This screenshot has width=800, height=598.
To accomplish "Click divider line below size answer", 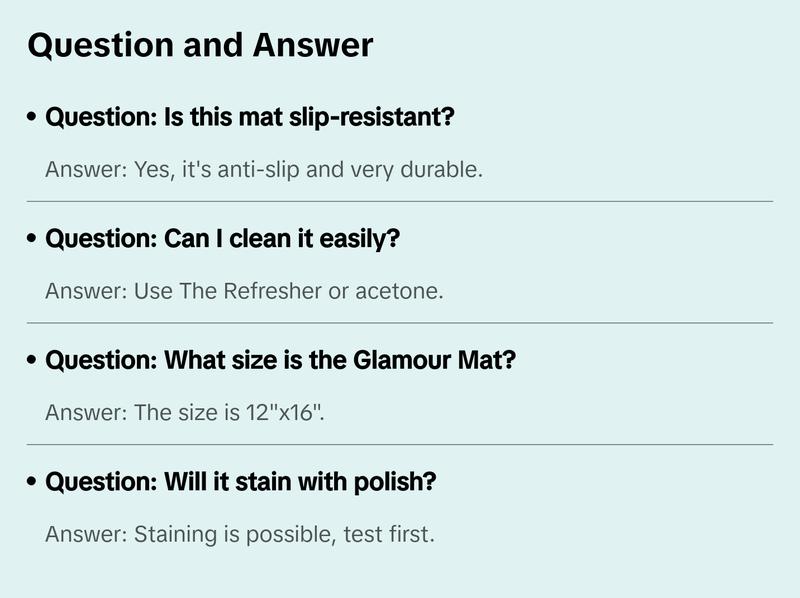I will click(400, 444).
